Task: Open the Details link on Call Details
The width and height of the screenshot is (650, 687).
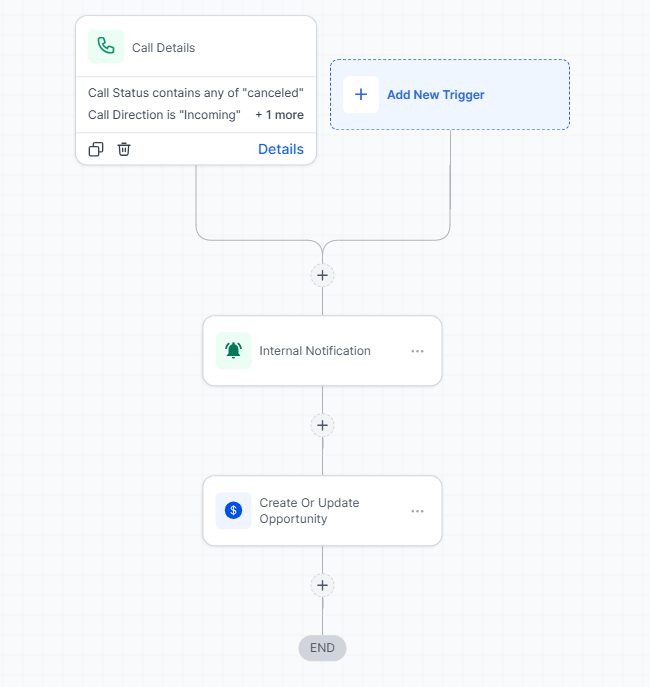Action: [281, 149]
